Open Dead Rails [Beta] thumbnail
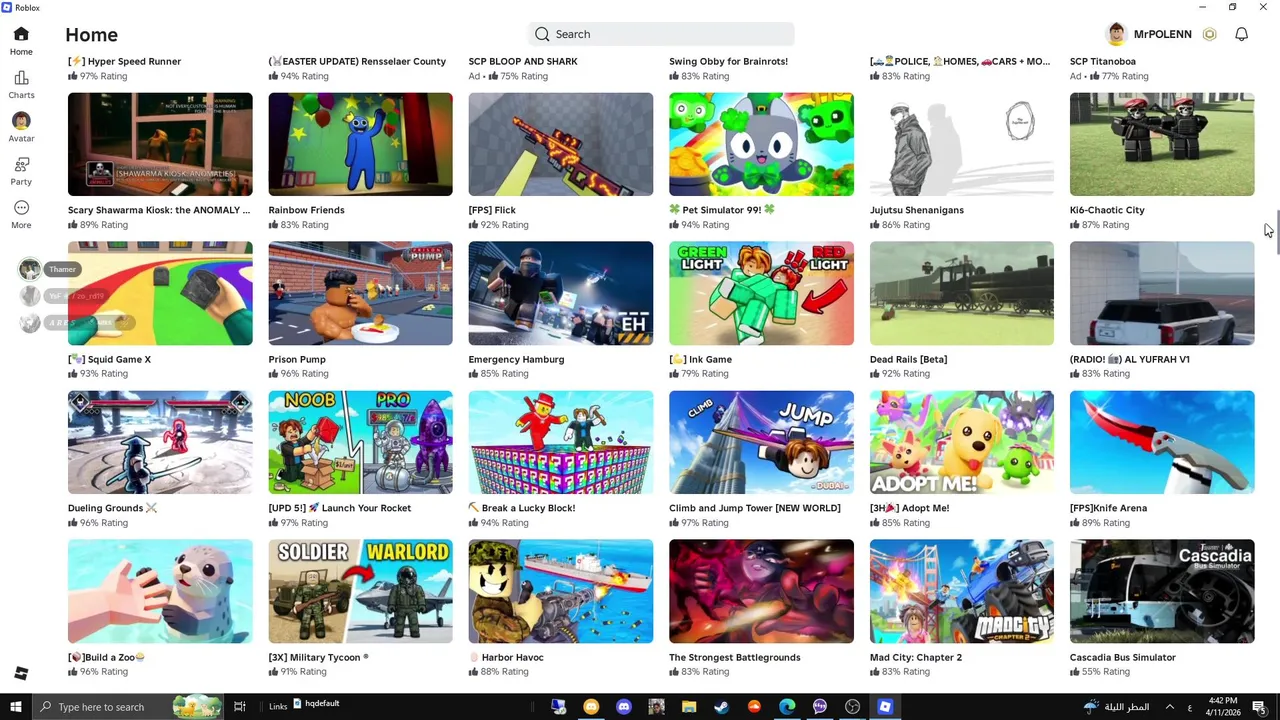The height and width of the screenshot is (720, 1280). tap(962, 293)
